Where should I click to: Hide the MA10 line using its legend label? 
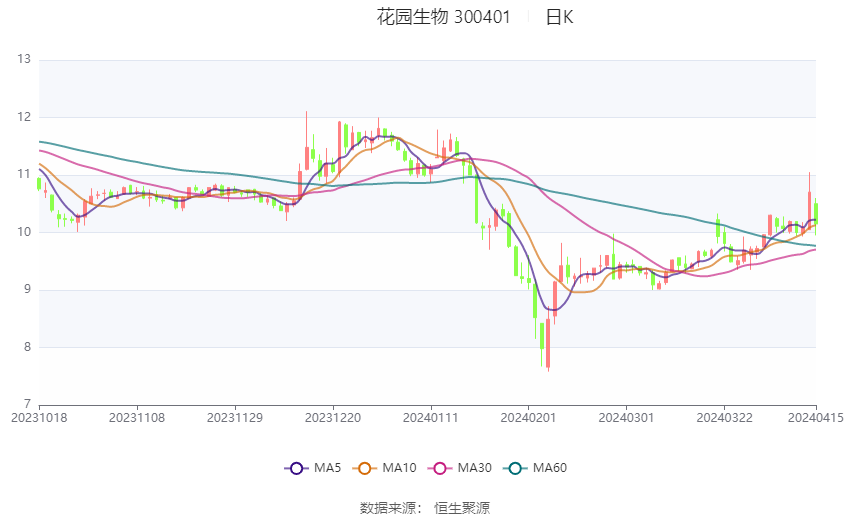pos(400,468)
